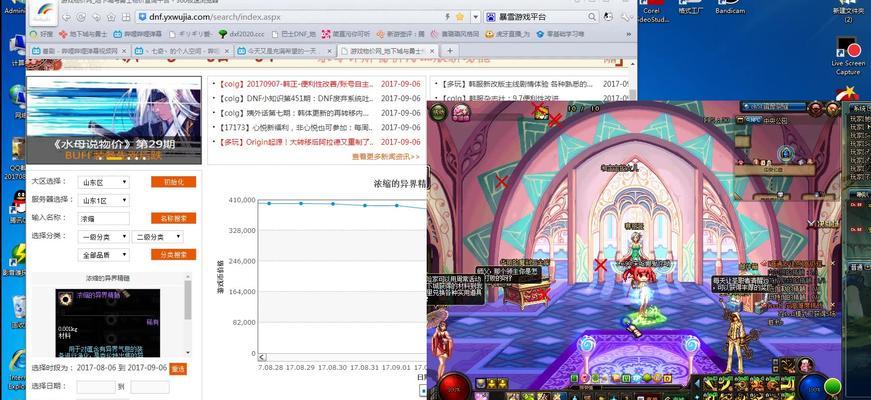Screen dimensions: 871x400
Task: Open the 查看更多新闻资讯 link
Action: point(386,157)
